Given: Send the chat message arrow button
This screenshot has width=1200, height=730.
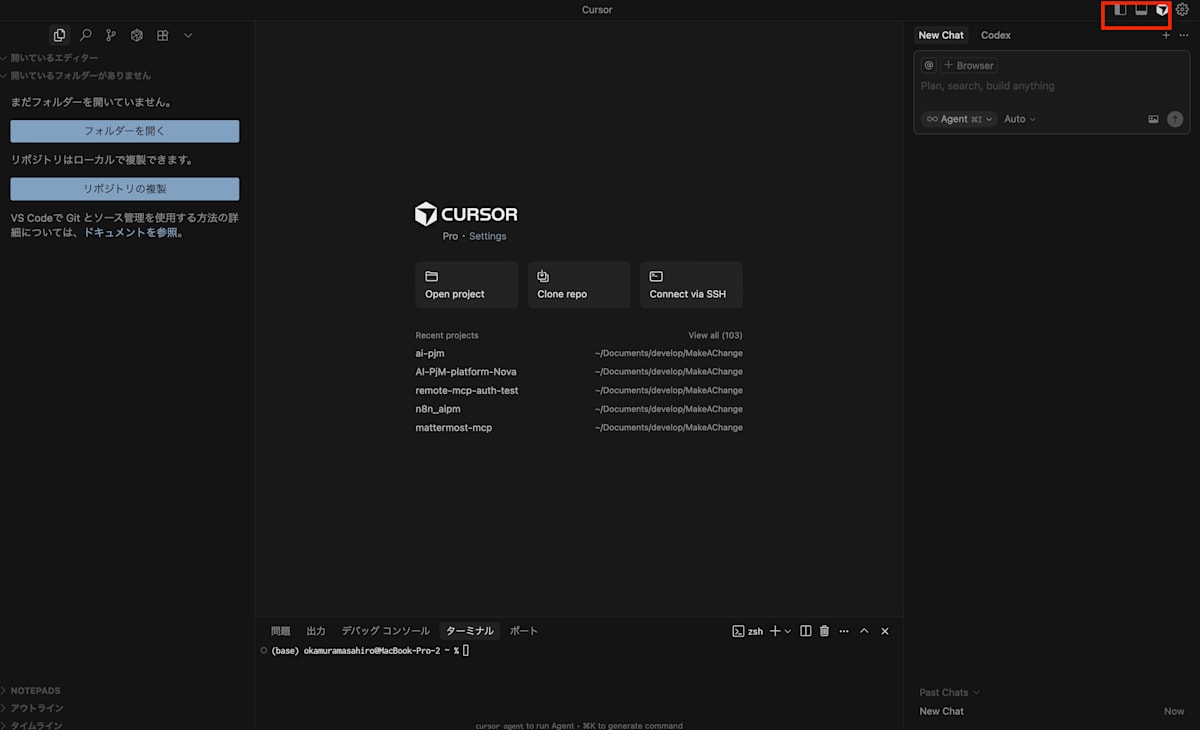Looking at the screenshot, I should [1175, 119].
